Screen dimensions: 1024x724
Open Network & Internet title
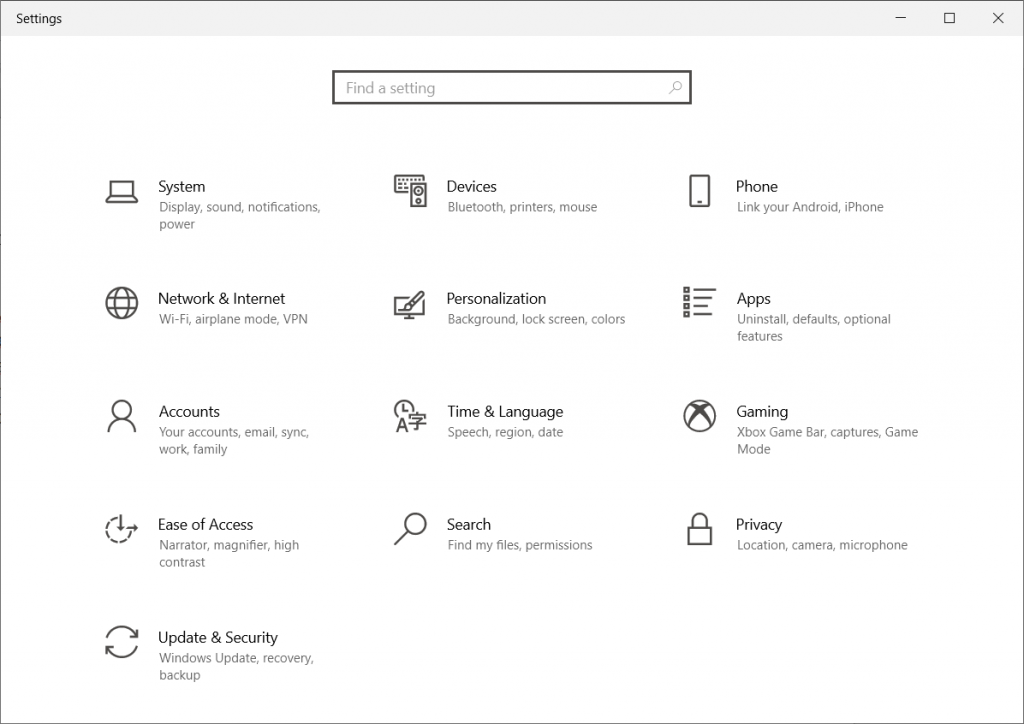tap(221, 299)
